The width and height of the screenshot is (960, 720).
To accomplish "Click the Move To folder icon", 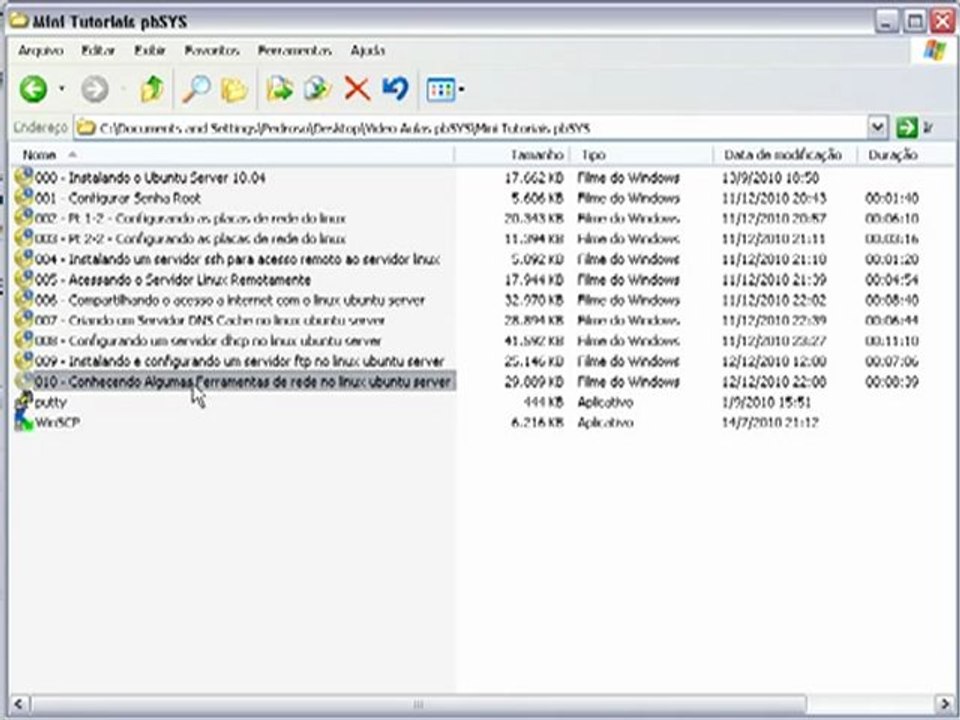I will point(280,89).
